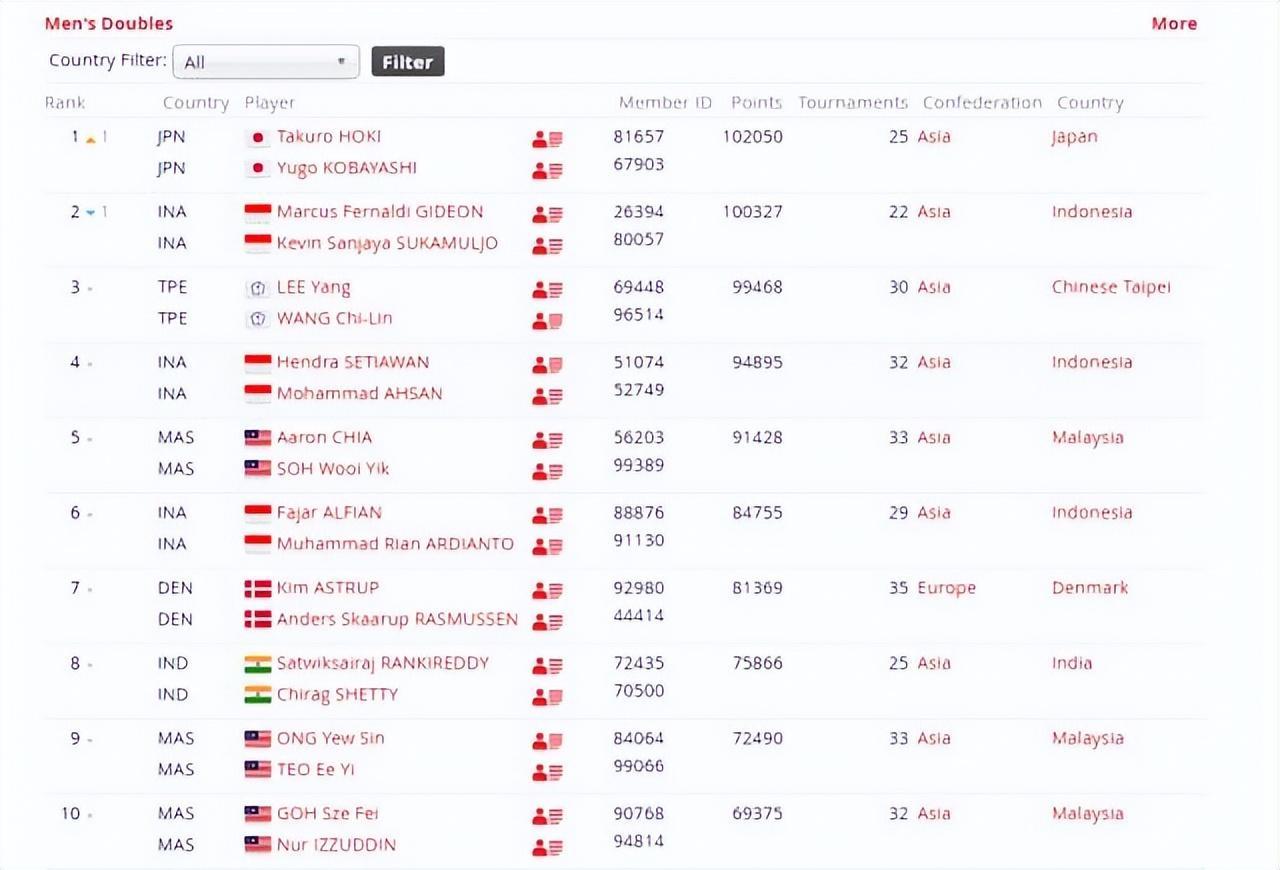This screenshot has height=870, width=1280.
Task: Click profile icon beside Kevin Sanjaya SUKAMULJO
Action: 547,246
